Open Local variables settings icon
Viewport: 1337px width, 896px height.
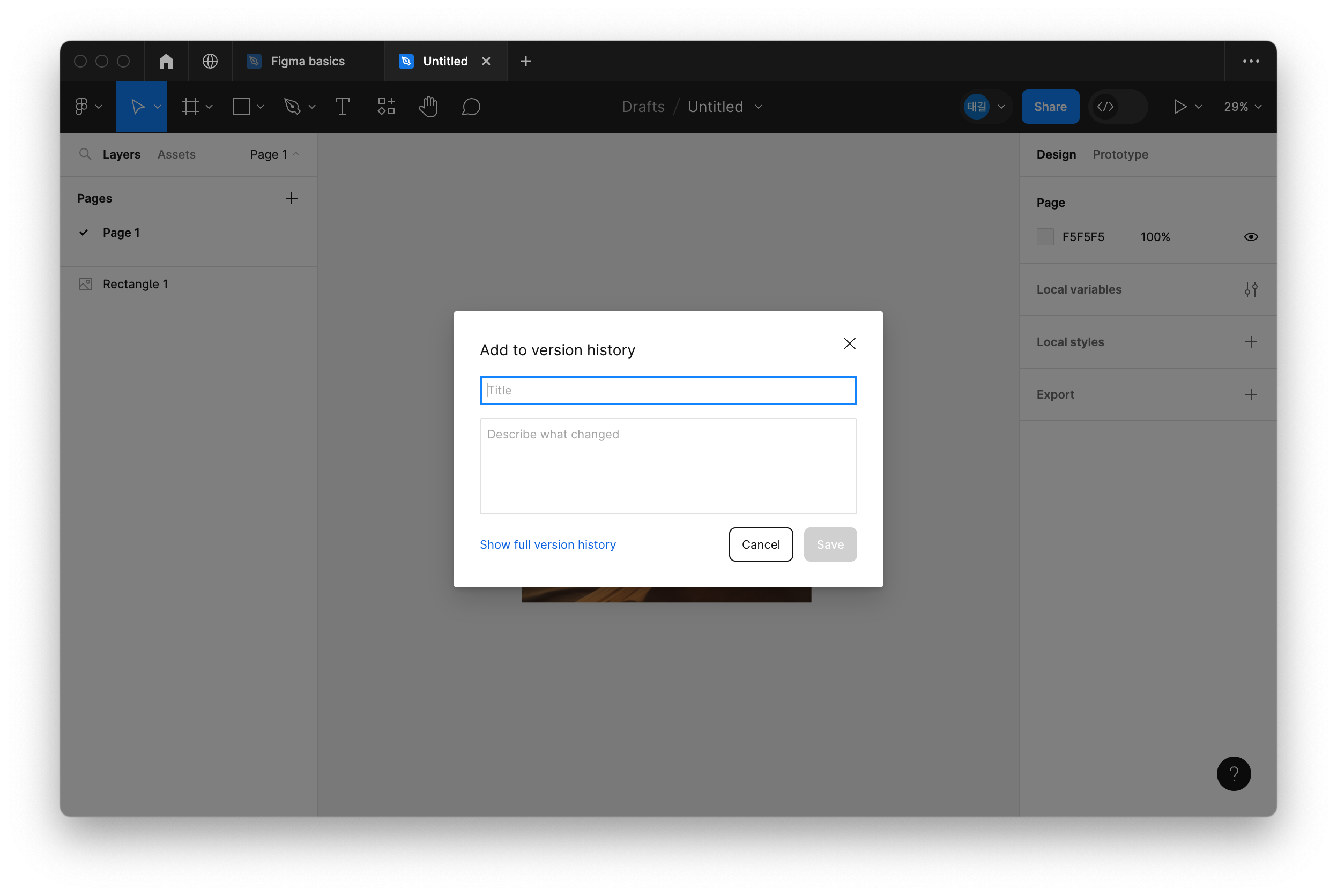1251,290
